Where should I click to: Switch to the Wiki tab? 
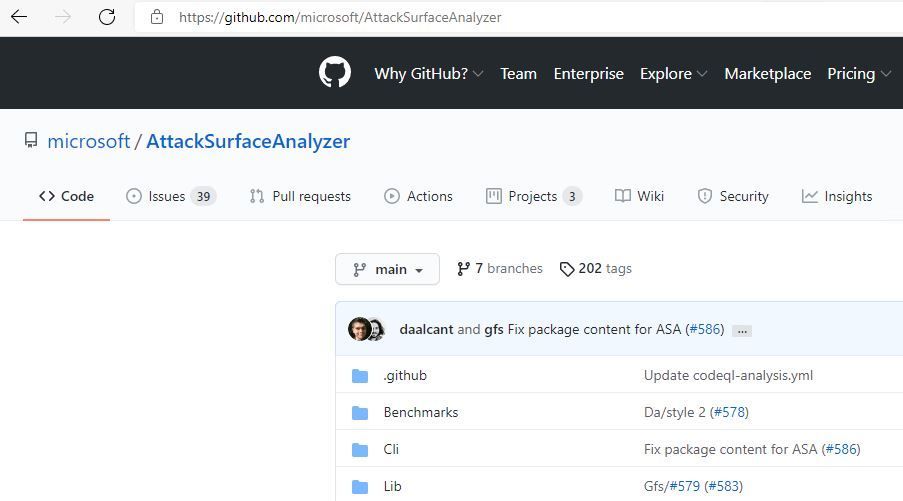point(639,196)
